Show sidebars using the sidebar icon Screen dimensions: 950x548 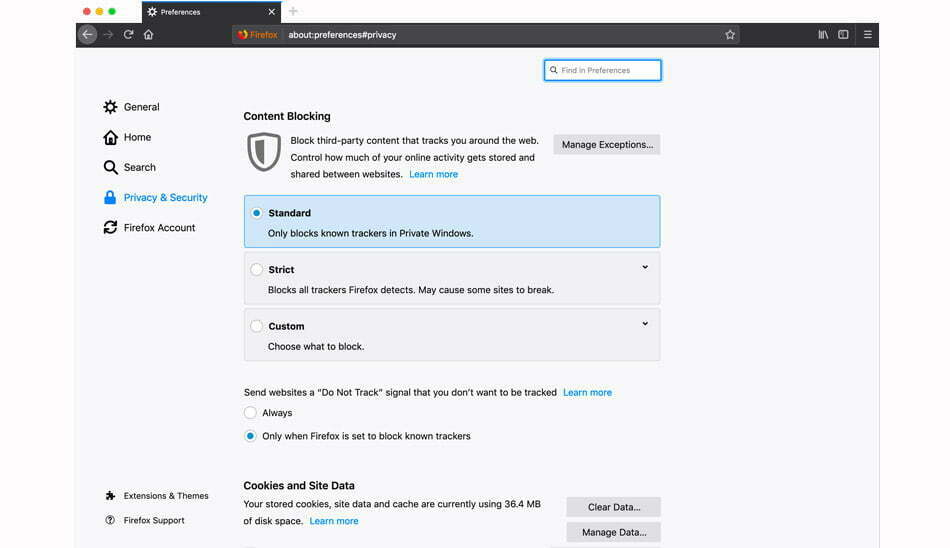click(x=843, y=35)
